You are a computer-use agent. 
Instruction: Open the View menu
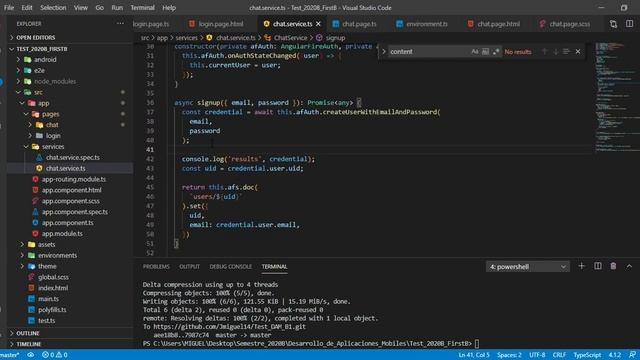81,8
